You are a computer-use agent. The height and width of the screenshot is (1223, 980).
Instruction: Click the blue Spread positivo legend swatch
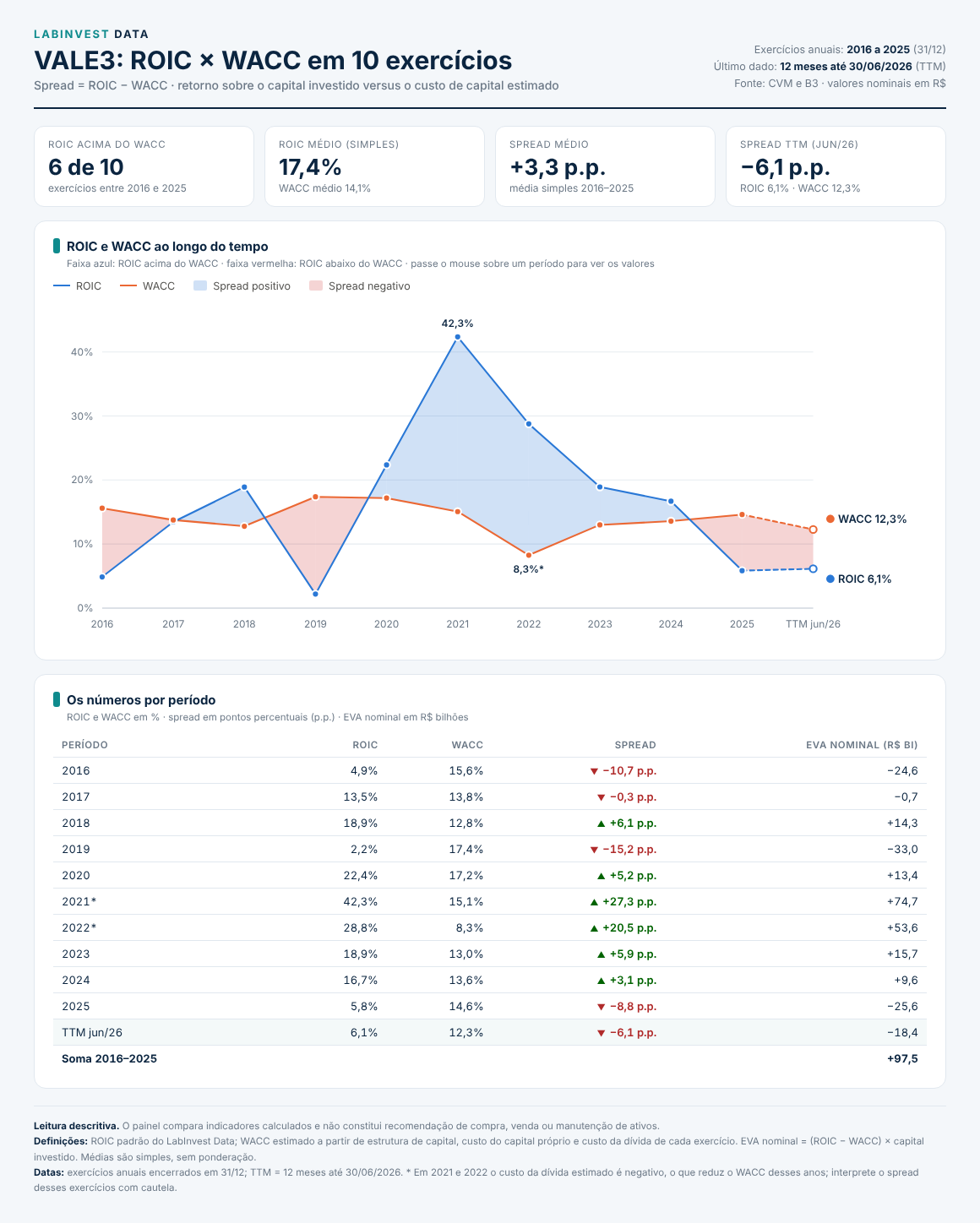[200, 286]
